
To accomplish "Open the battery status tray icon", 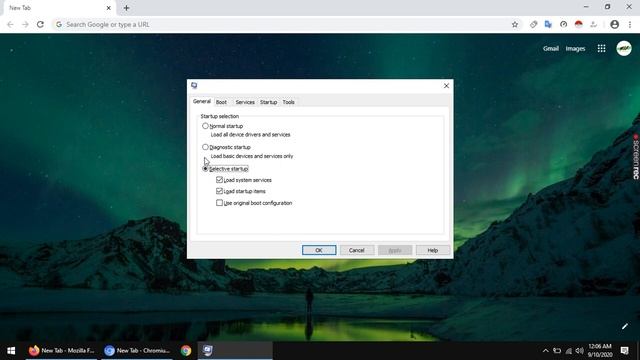I will click(x=557, y=351).
